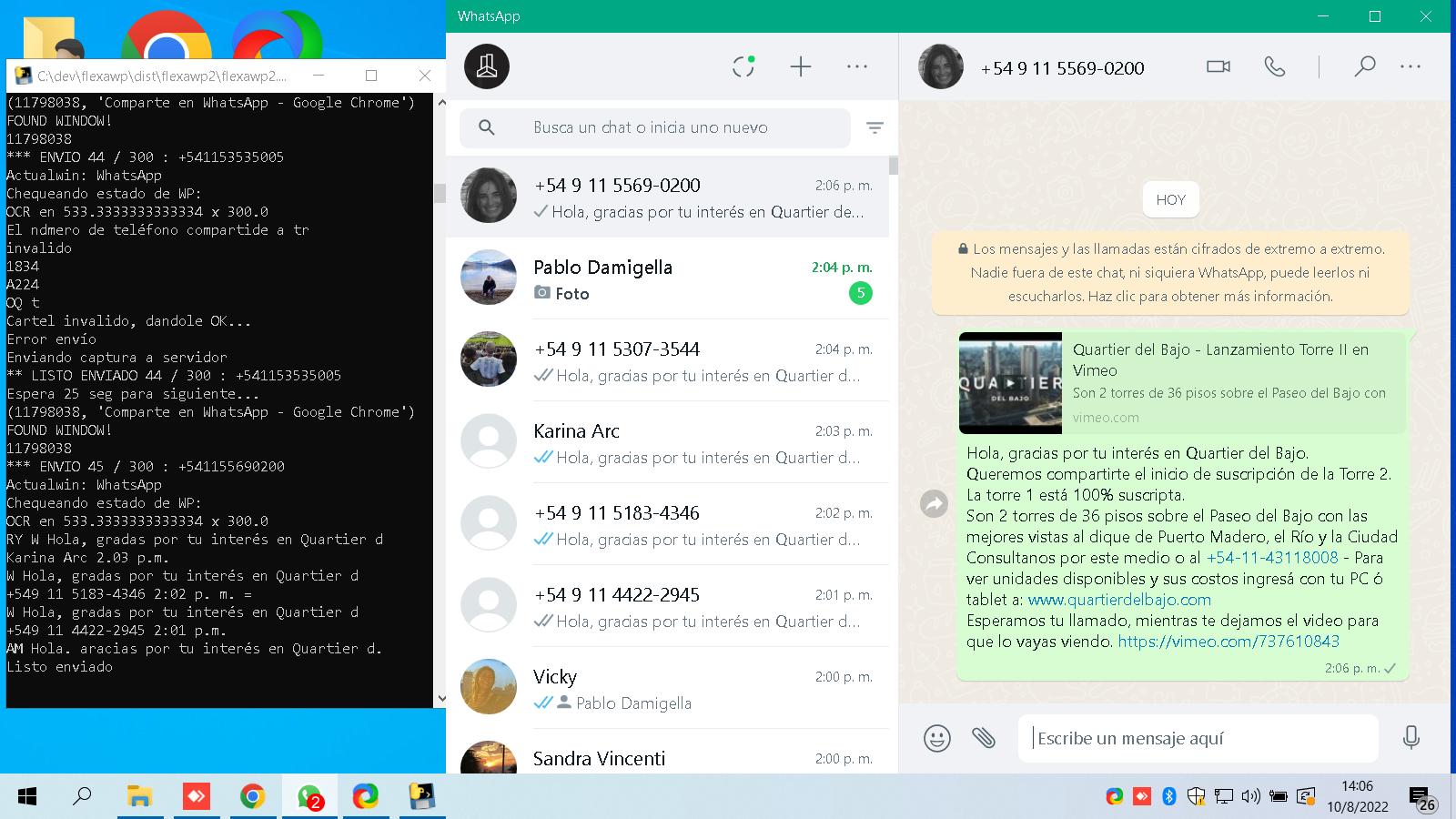Screen dimensions: 1456x819
Task: Open taskbar search magnifier
Action: coord(82,796)
